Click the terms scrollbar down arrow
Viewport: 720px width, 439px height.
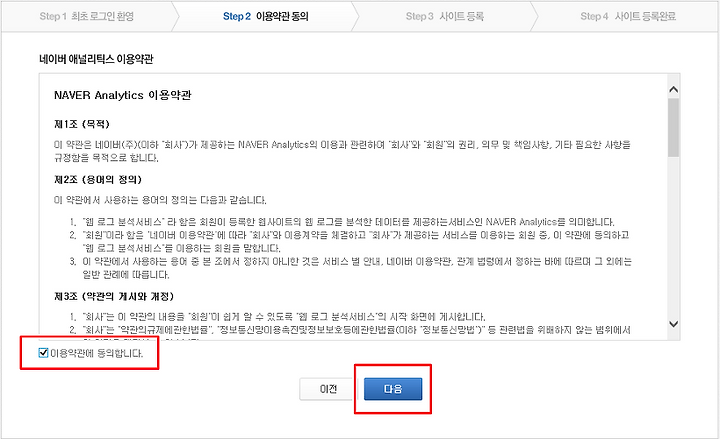[673, 324]
